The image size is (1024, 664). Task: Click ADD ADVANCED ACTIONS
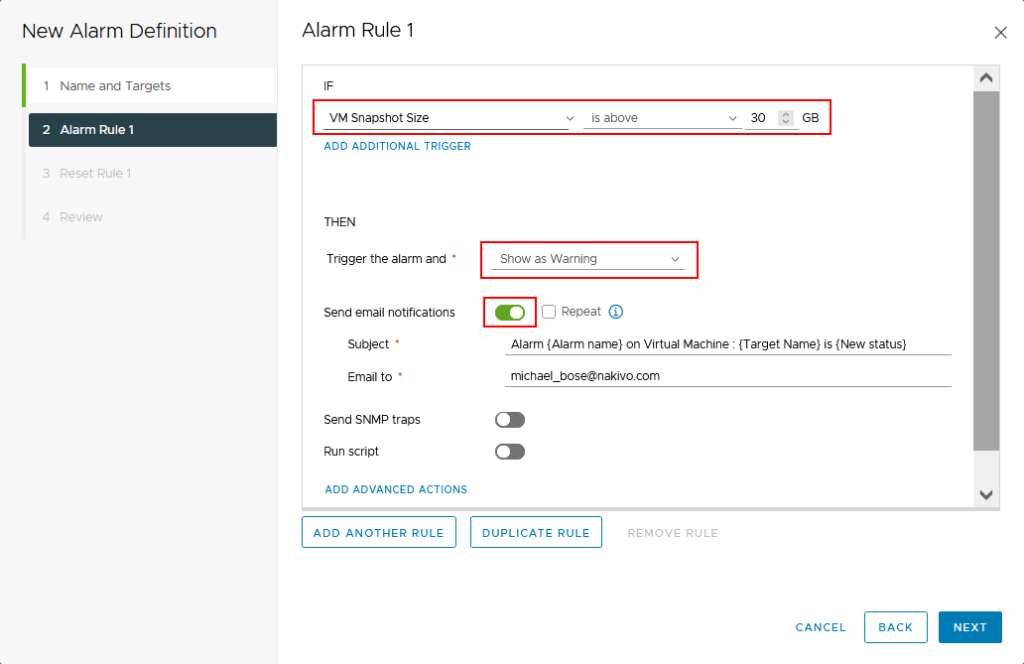[x=396, y=489]
